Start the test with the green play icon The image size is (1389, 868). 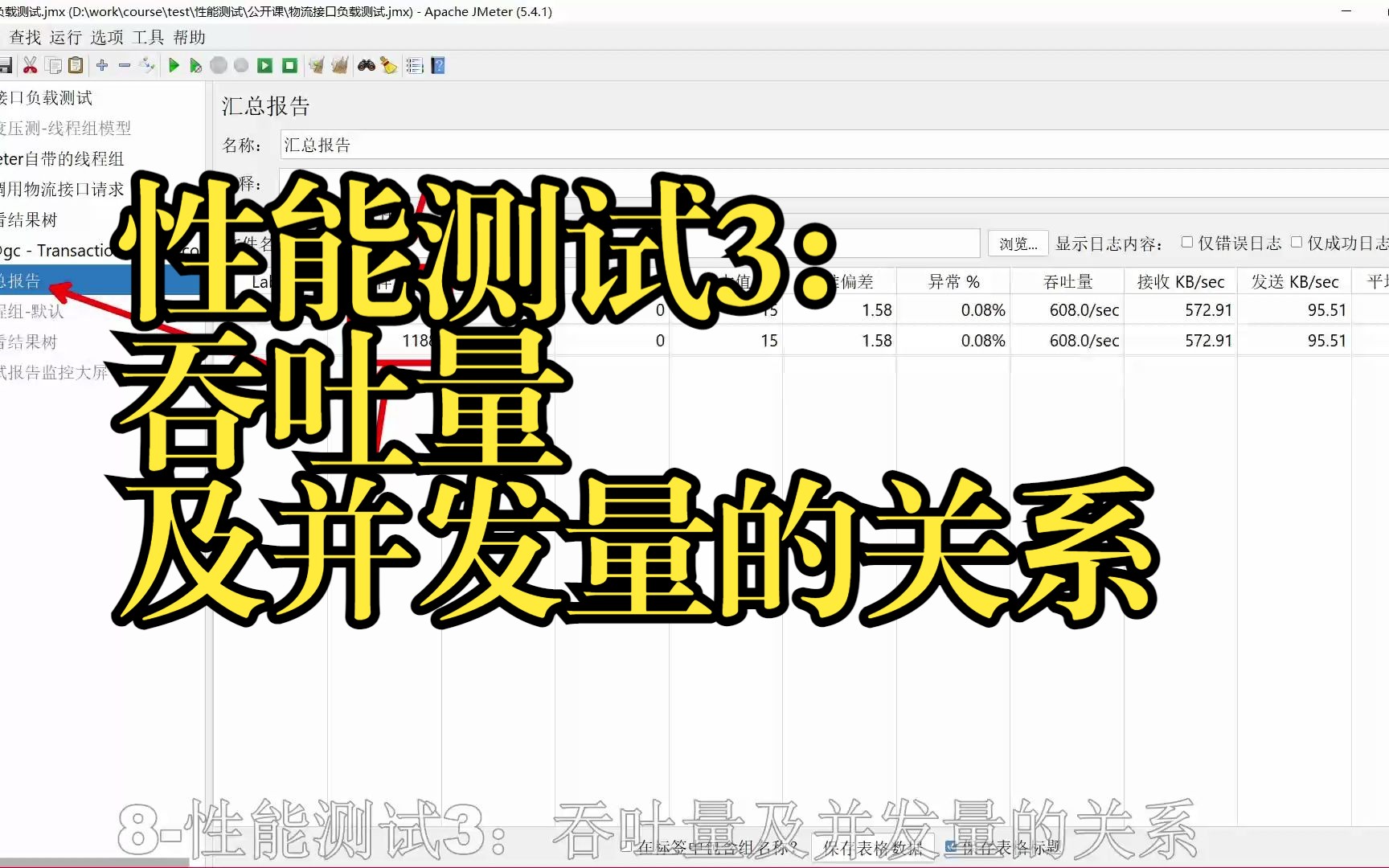174,66
